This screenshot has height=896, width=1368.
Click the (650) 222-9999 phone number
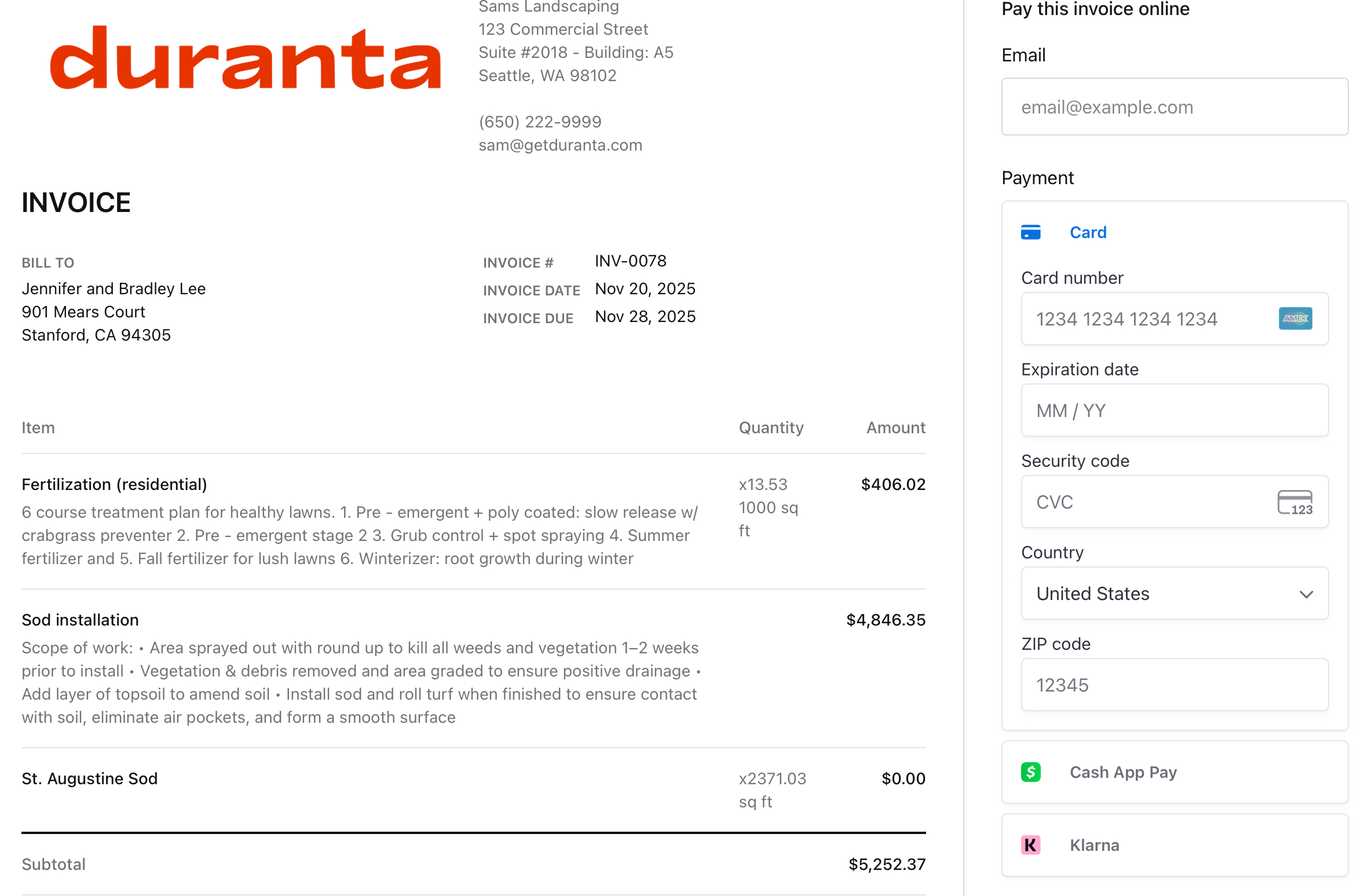pyautogui.click(x=540, y=122)
